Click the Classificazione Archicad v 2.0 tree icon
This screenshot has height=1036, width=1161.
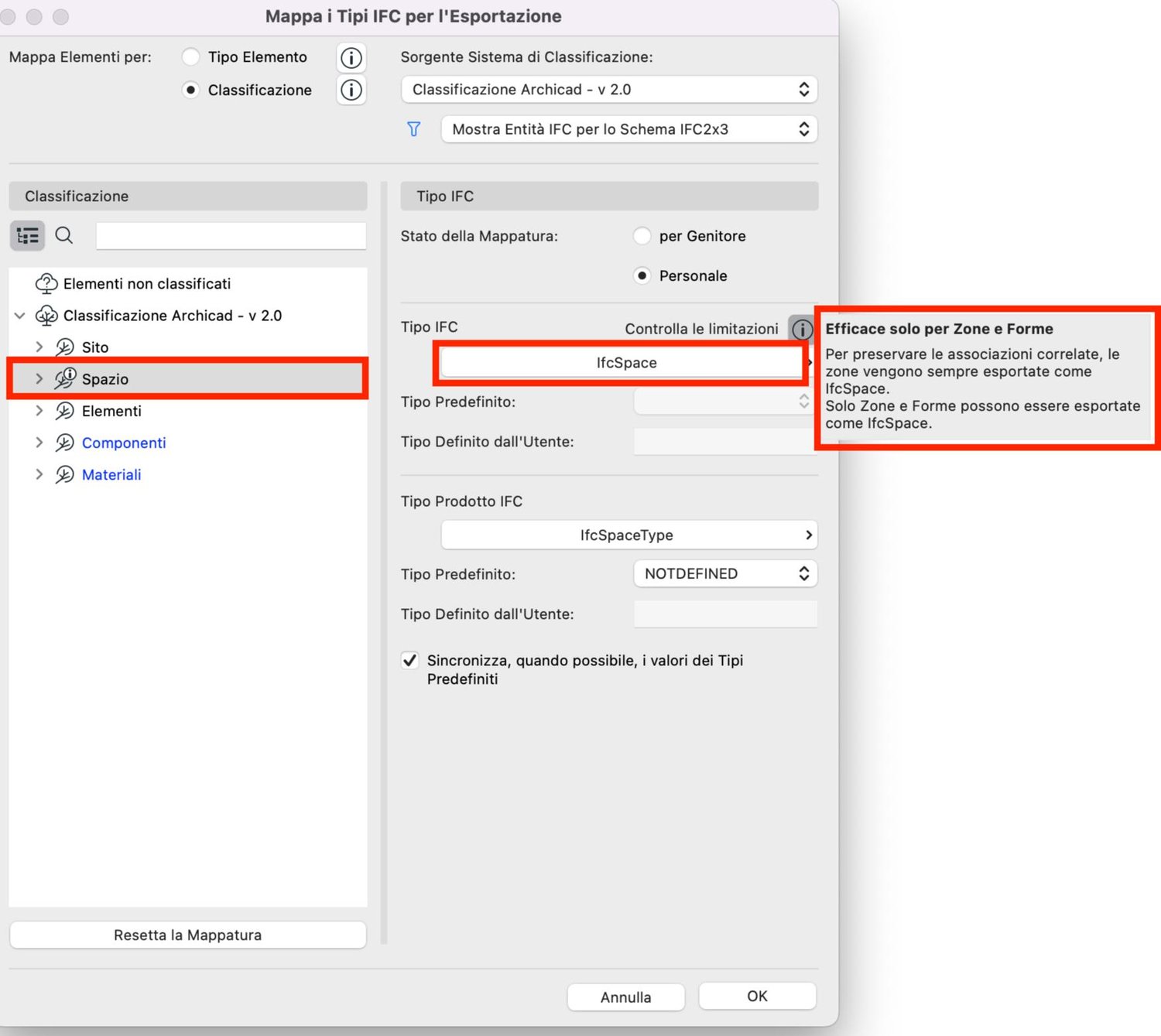tap(46, 316)
